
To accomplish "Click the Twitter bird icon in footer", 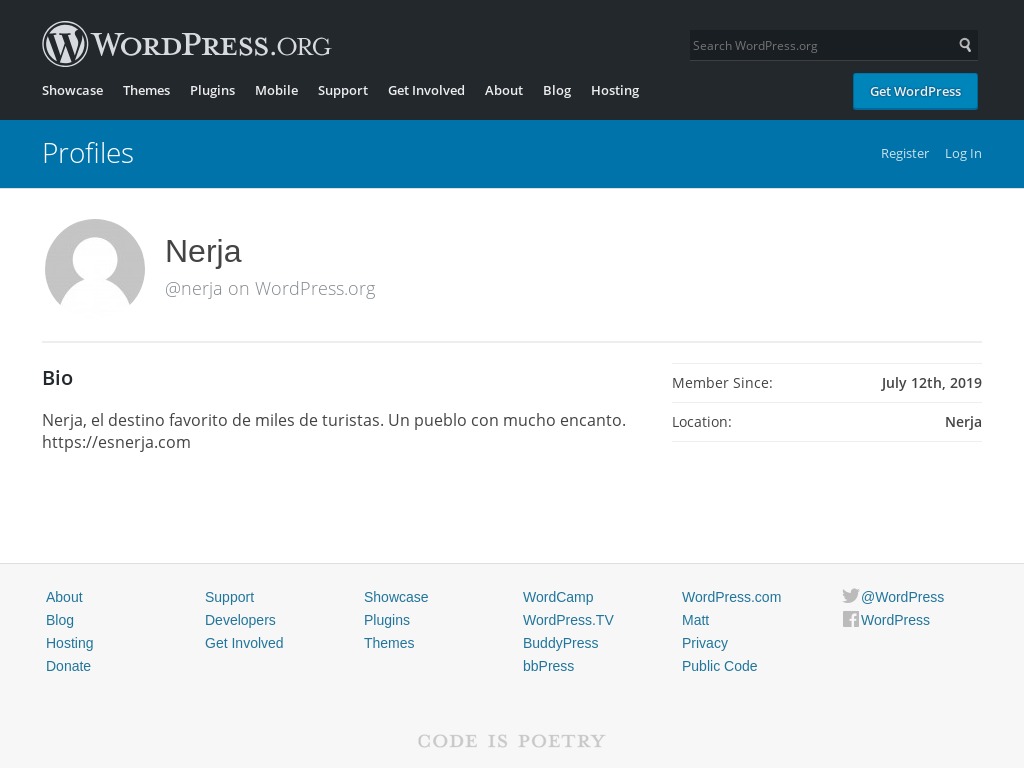I will (851, 596).
